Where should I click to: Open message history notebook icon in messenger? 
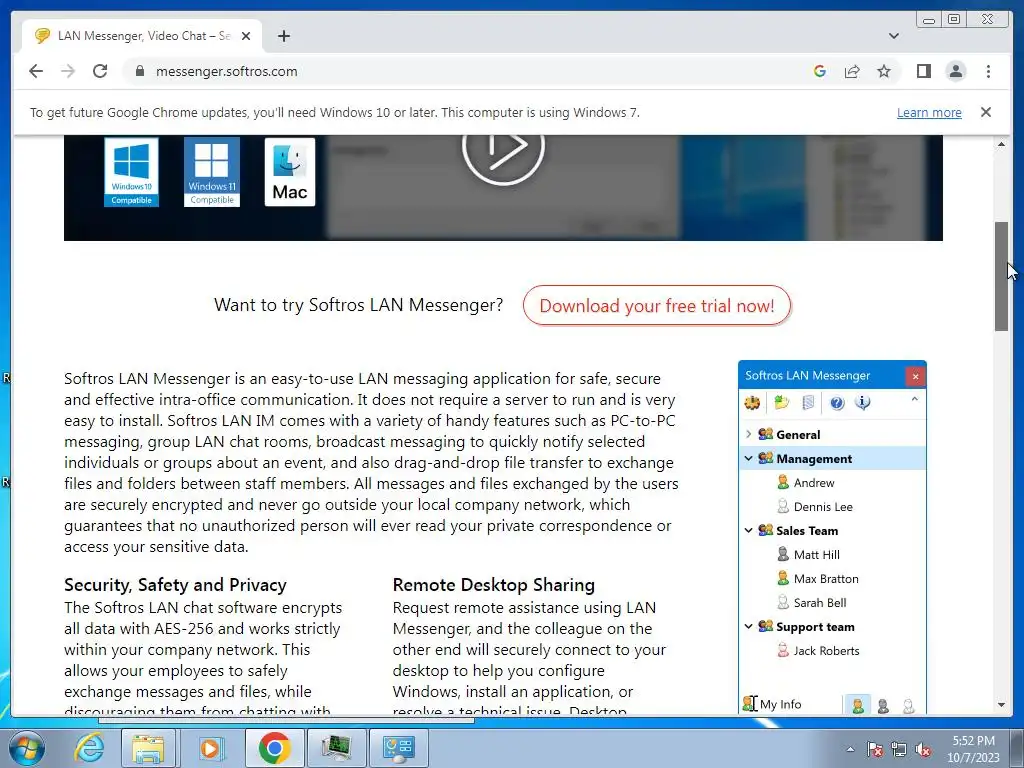pos(808,402)
